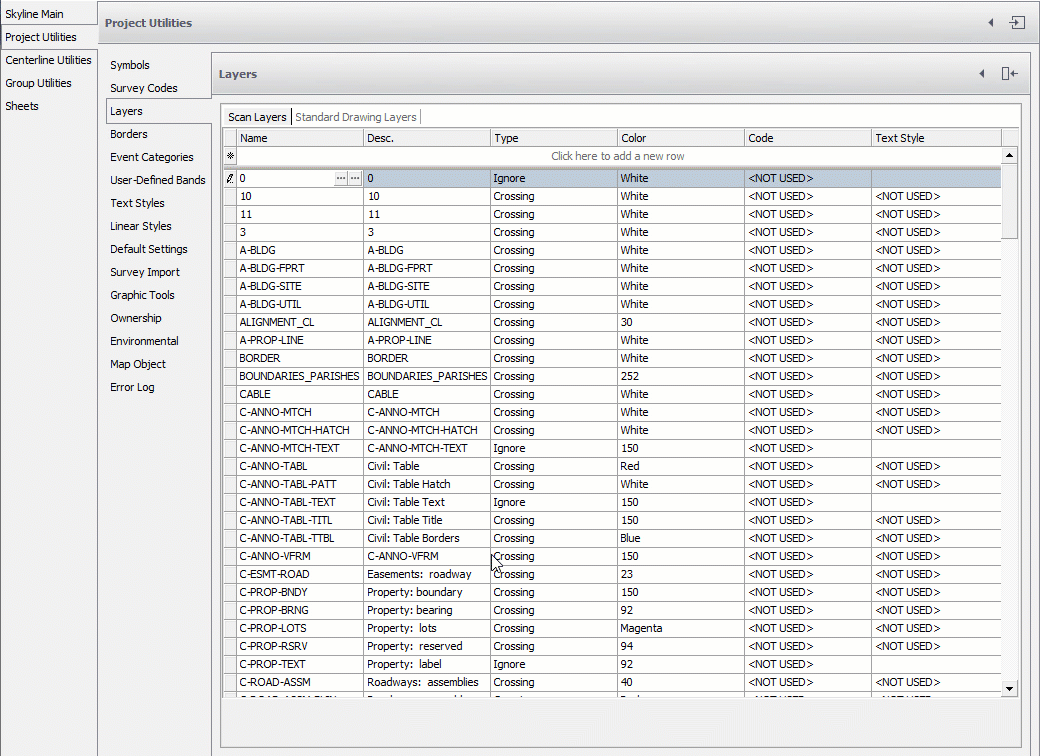
Task: Sort by the Type column header
Action: 554,138
